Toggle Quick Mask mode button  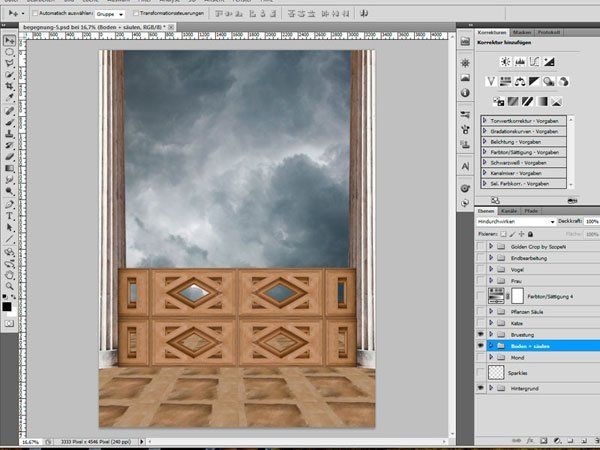(x=9, y=324)
